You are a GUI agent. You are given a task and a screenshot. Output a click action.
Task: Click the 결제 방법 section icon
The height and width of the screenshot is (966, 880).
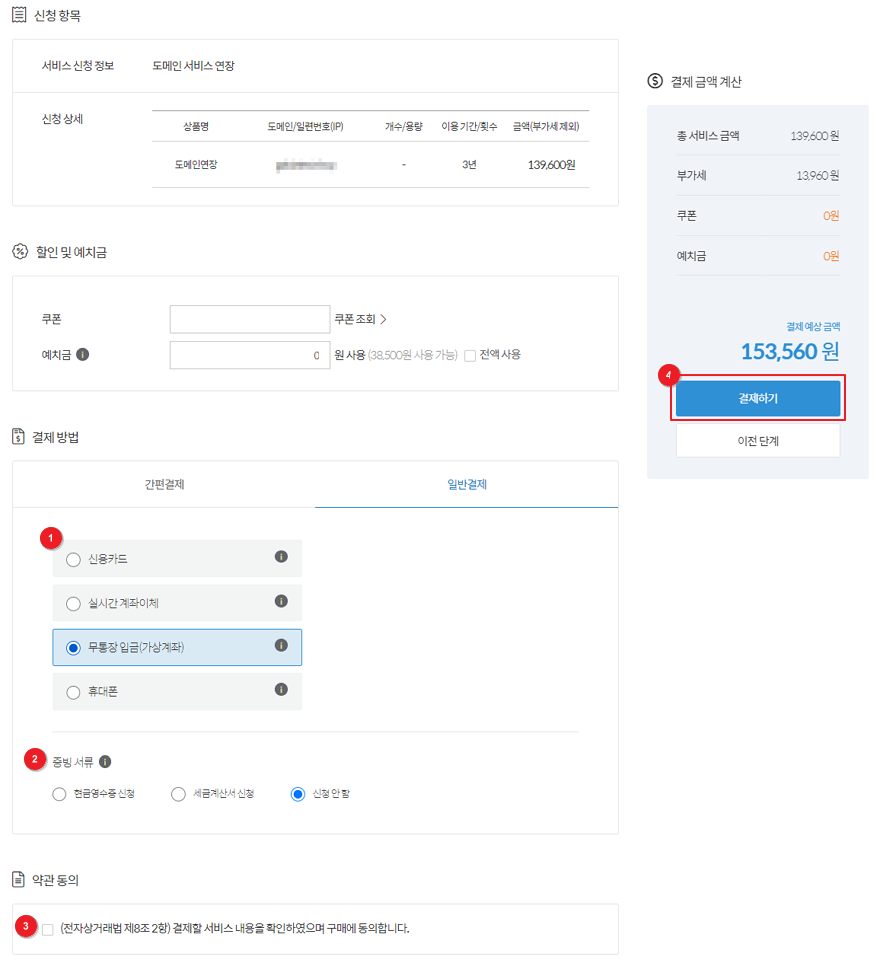(19, 436)
